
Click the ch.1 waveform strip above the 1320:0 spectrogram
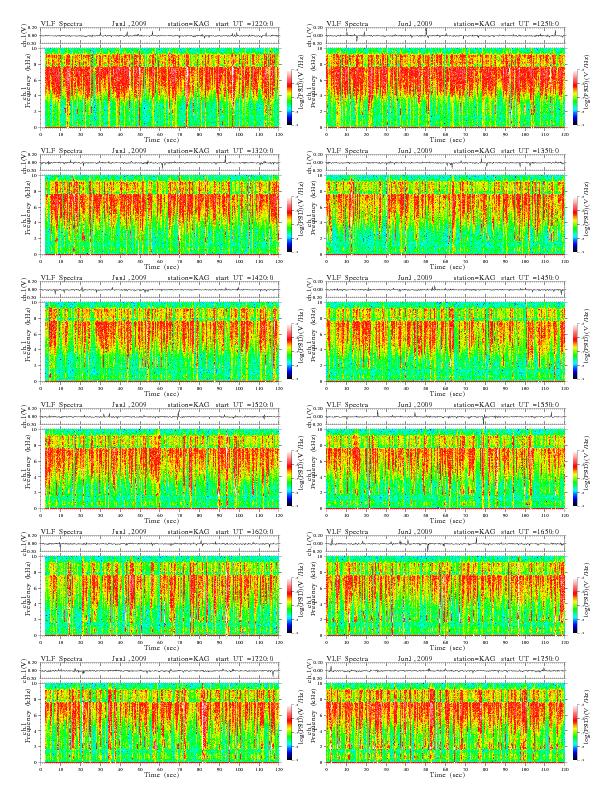pos(160,162)
